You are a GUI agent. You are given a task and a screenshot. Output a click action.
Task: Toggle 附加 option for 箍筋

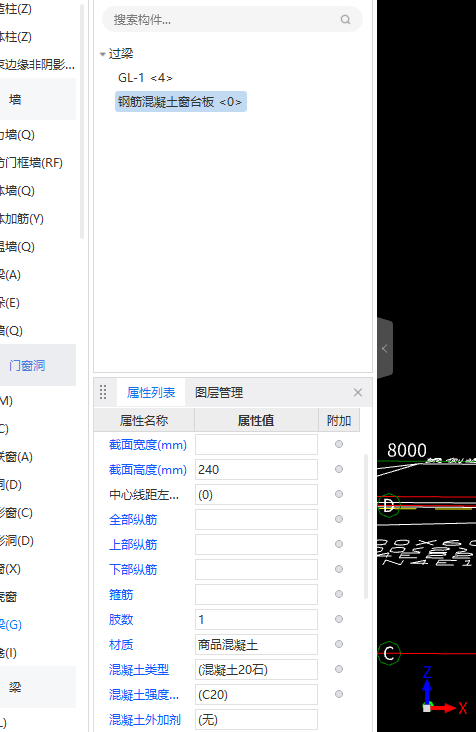[x=339, y=594]
